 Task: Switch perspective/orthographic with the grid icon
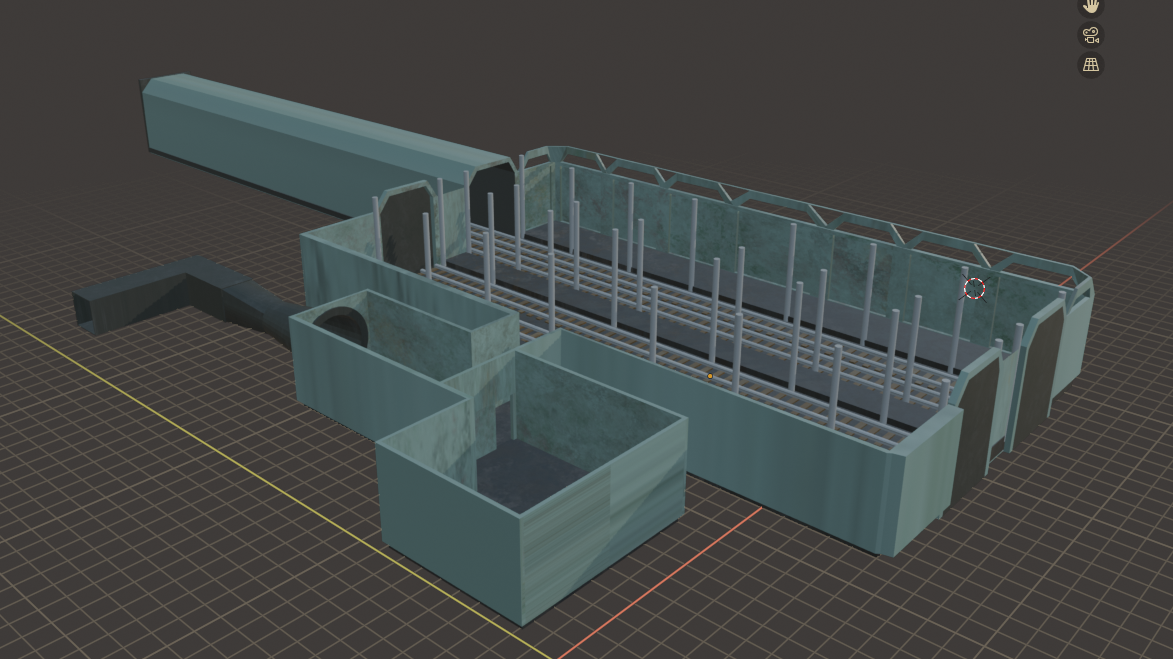(x=1091, y=65)
